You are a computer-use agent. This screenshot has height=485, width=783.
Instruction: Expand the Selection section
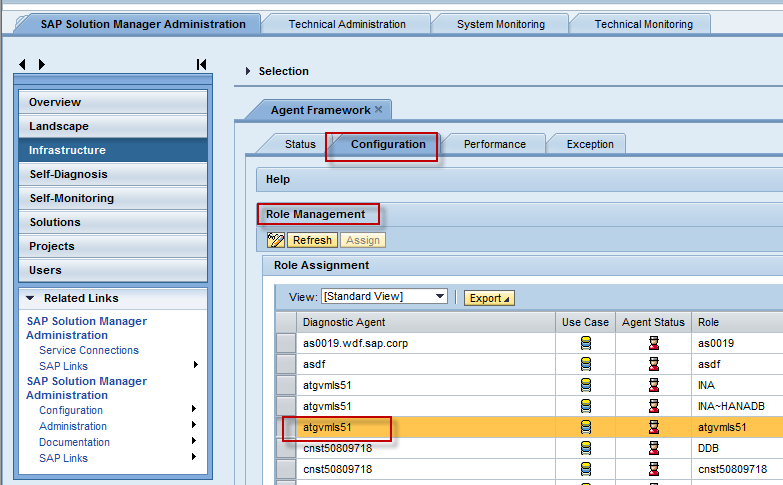point(248,71)
